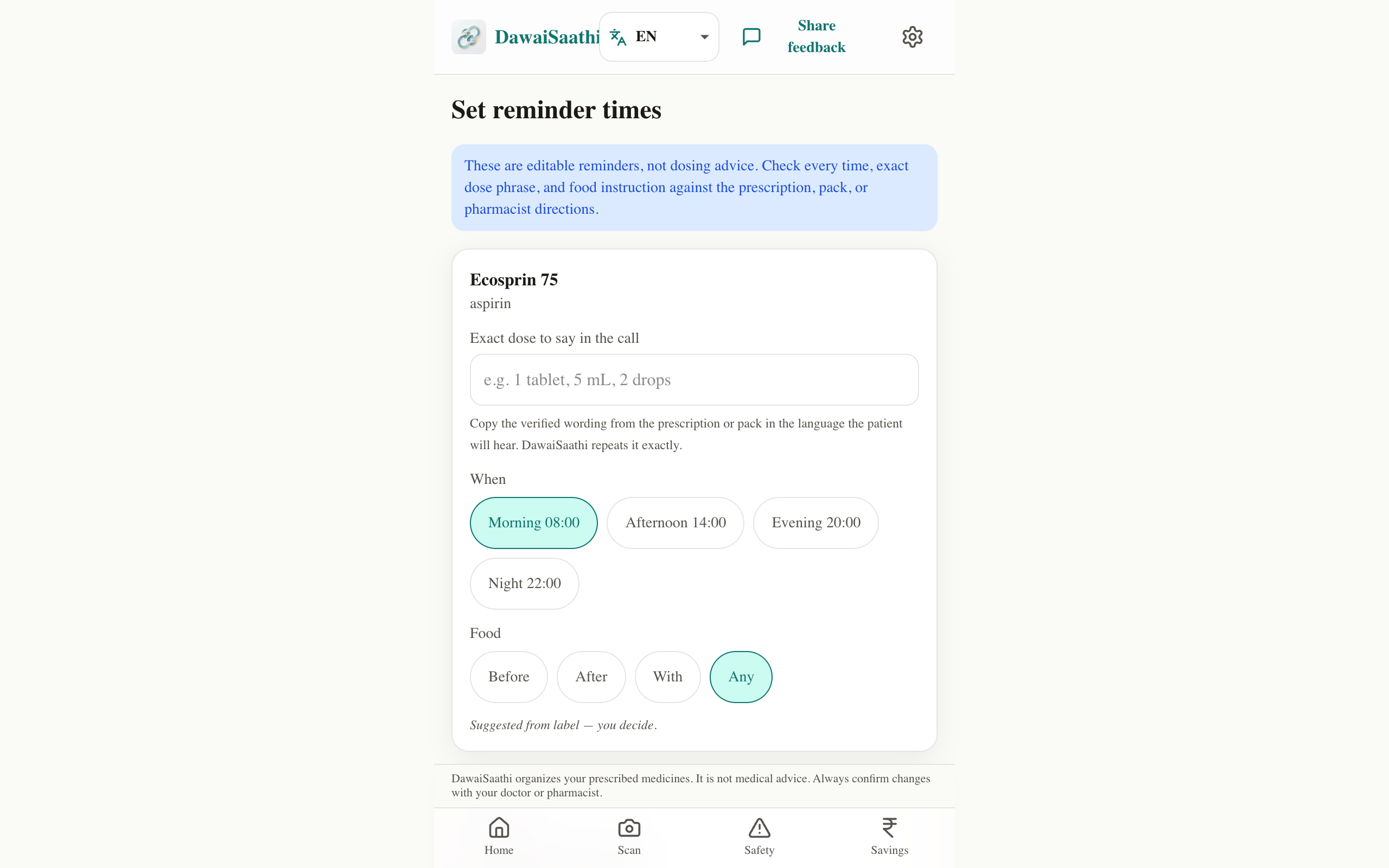Expand the EN language dropdown
Image resolution: width=1389 pixels, height=868 pixels.
[x=659, y=37]
